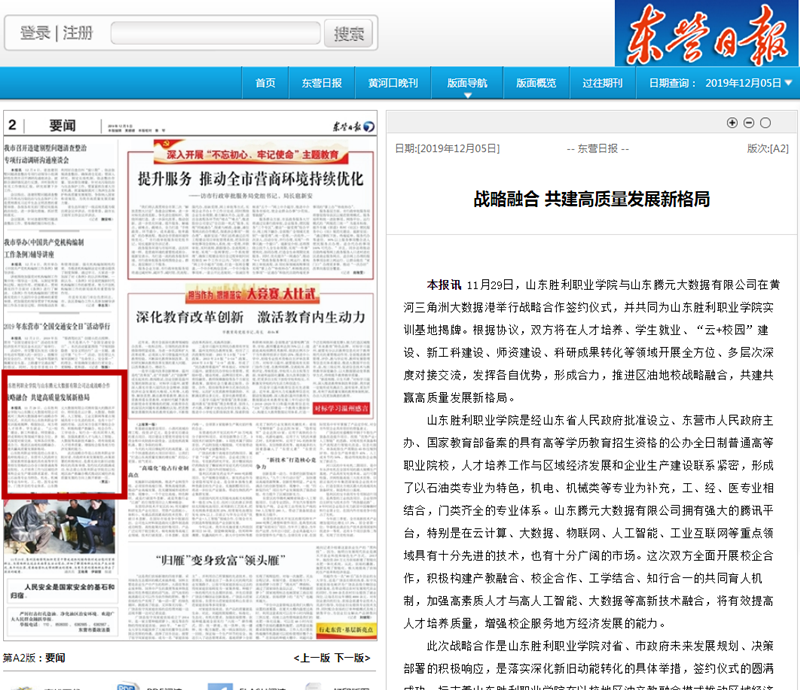
Task: Click the zoom out (−) icon above the article
Action: (x=748, y=122)
